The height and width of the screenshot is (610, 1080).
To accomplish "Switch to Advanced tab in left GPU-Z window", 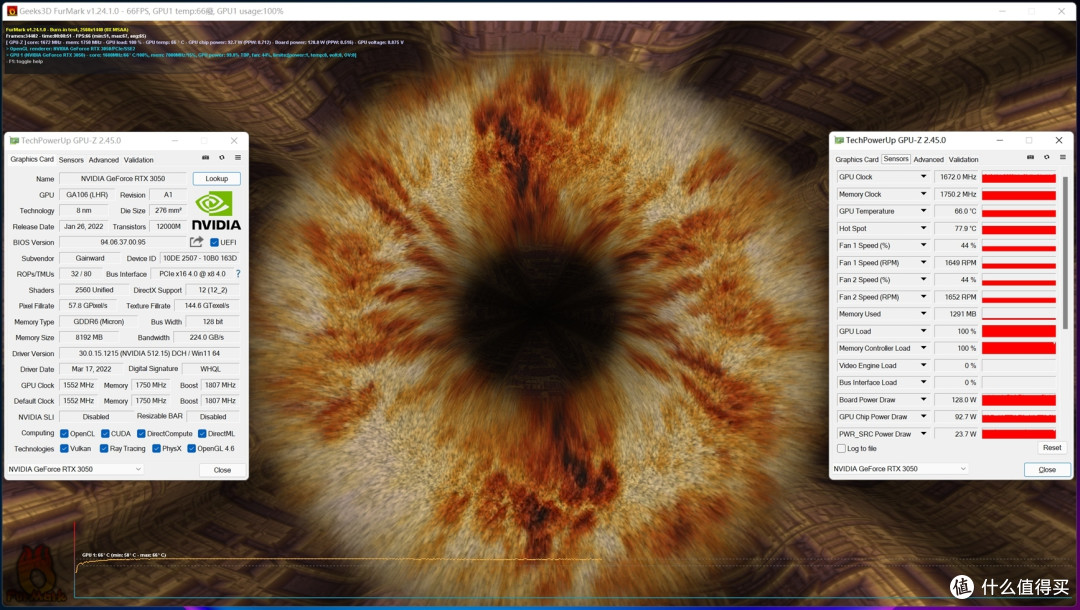I will (x=103, y=160).
